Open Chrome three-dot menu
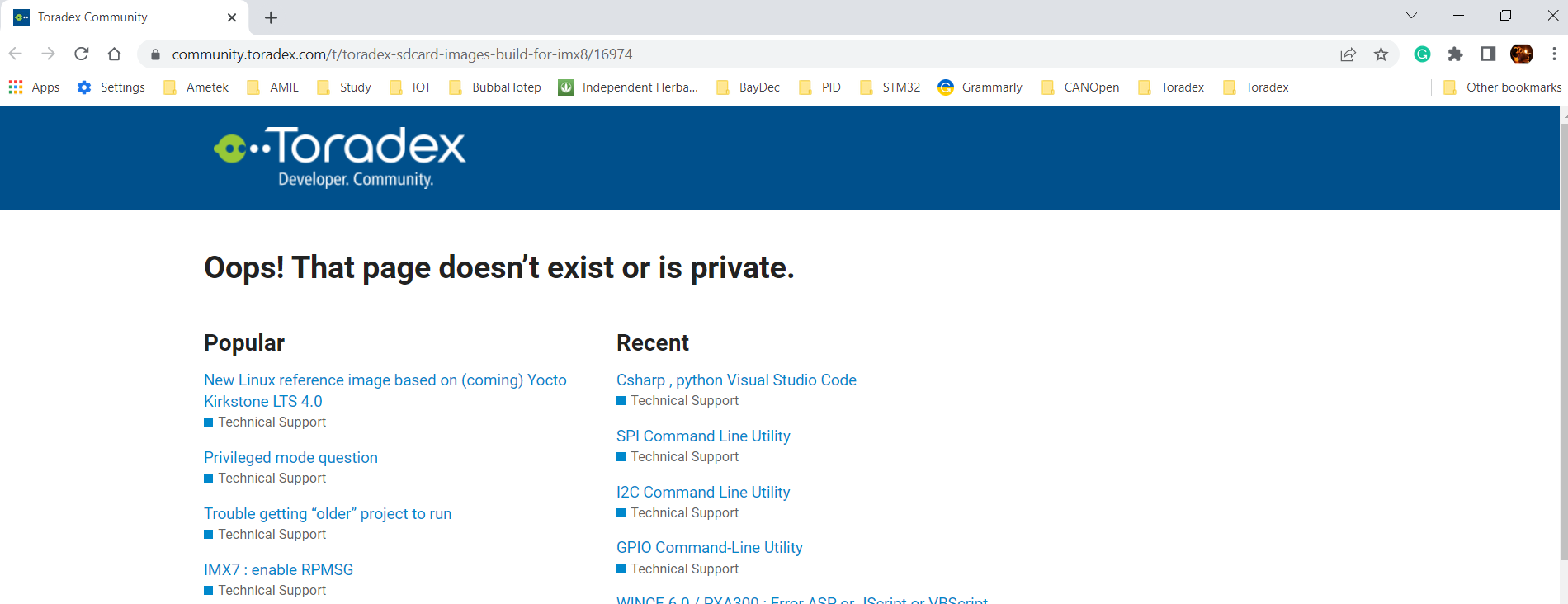1568x604 pixels. (x=1554, y=54)
